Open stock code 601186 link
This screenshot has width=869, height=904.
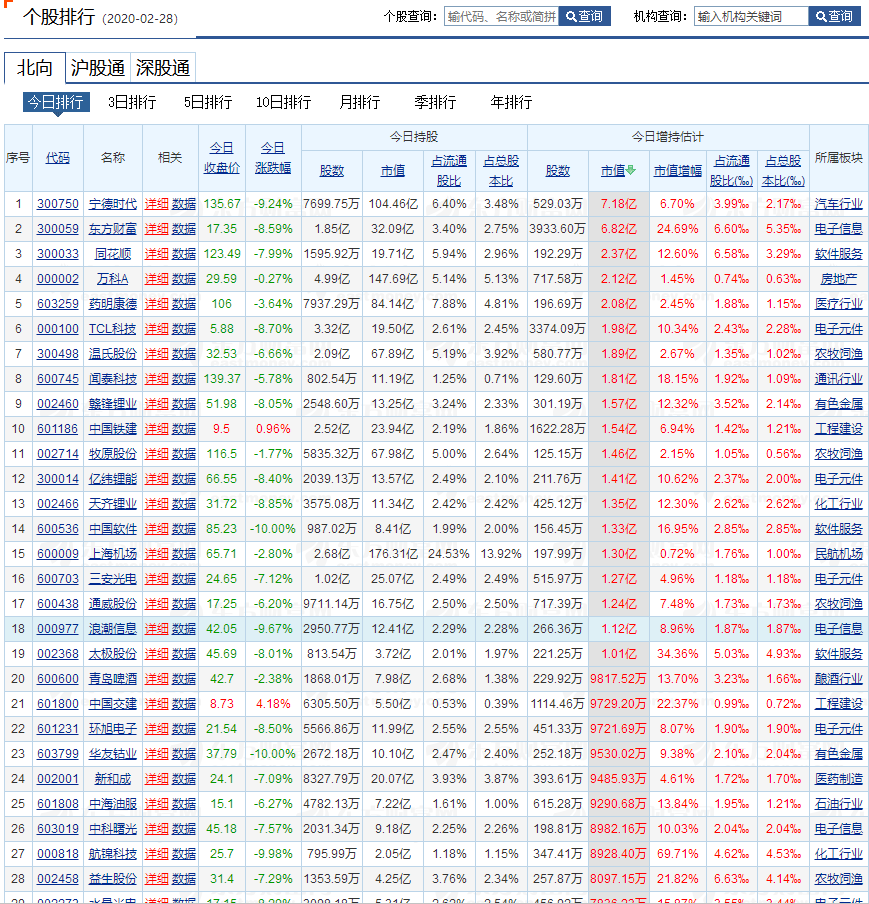[x=58, y=429]
